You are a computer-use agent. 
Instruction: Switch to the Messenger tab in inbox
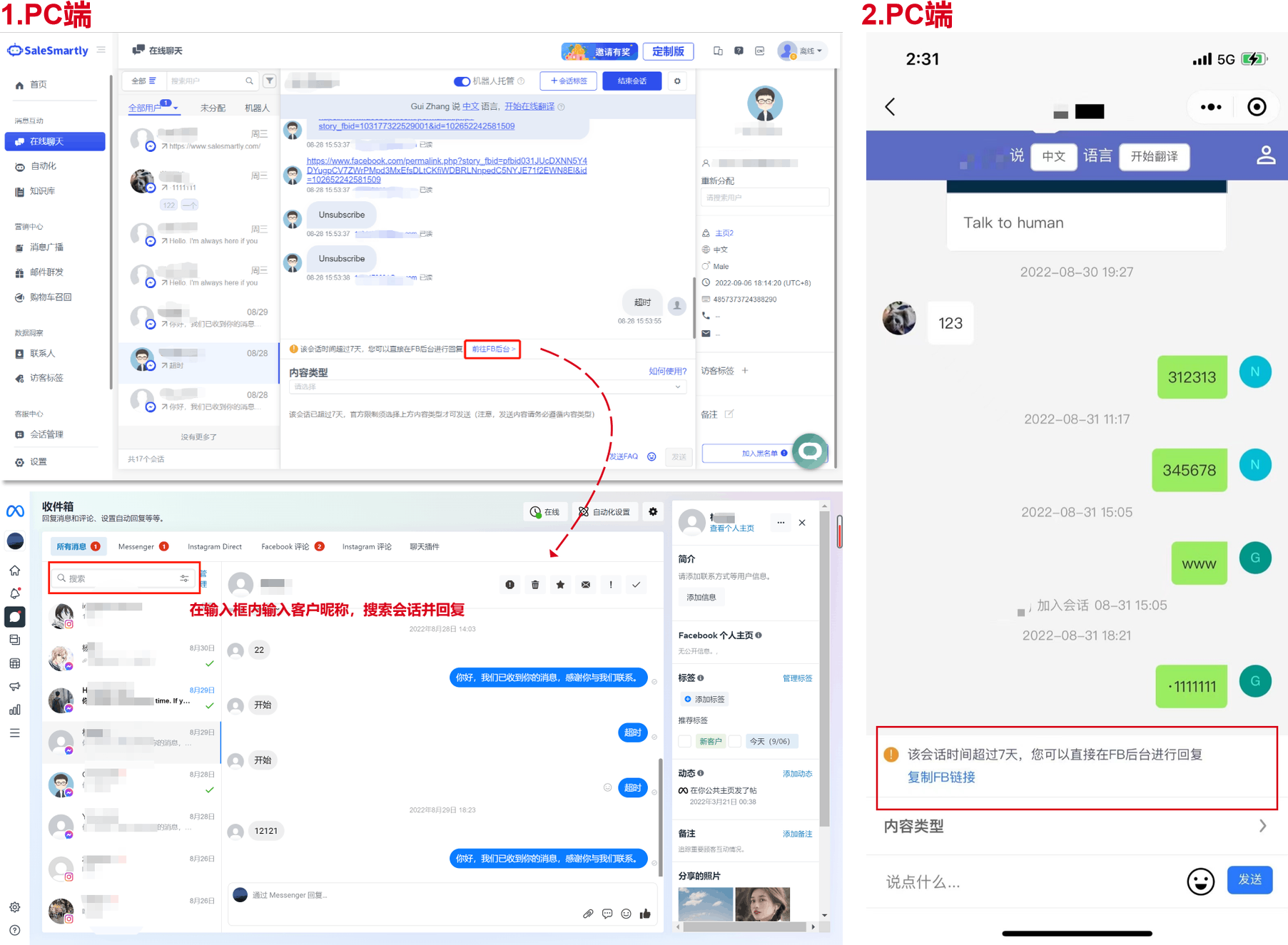click(143, 546)
